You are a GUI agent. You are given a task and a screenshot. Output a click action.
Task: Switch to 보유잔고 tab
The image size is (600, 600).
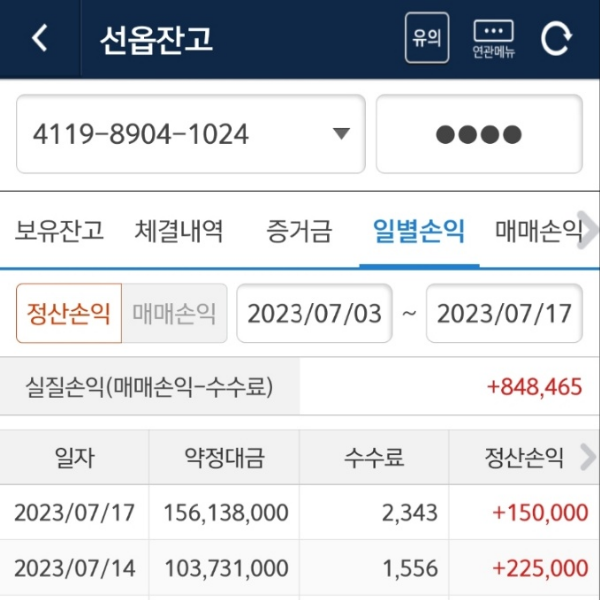pos(59,232)
